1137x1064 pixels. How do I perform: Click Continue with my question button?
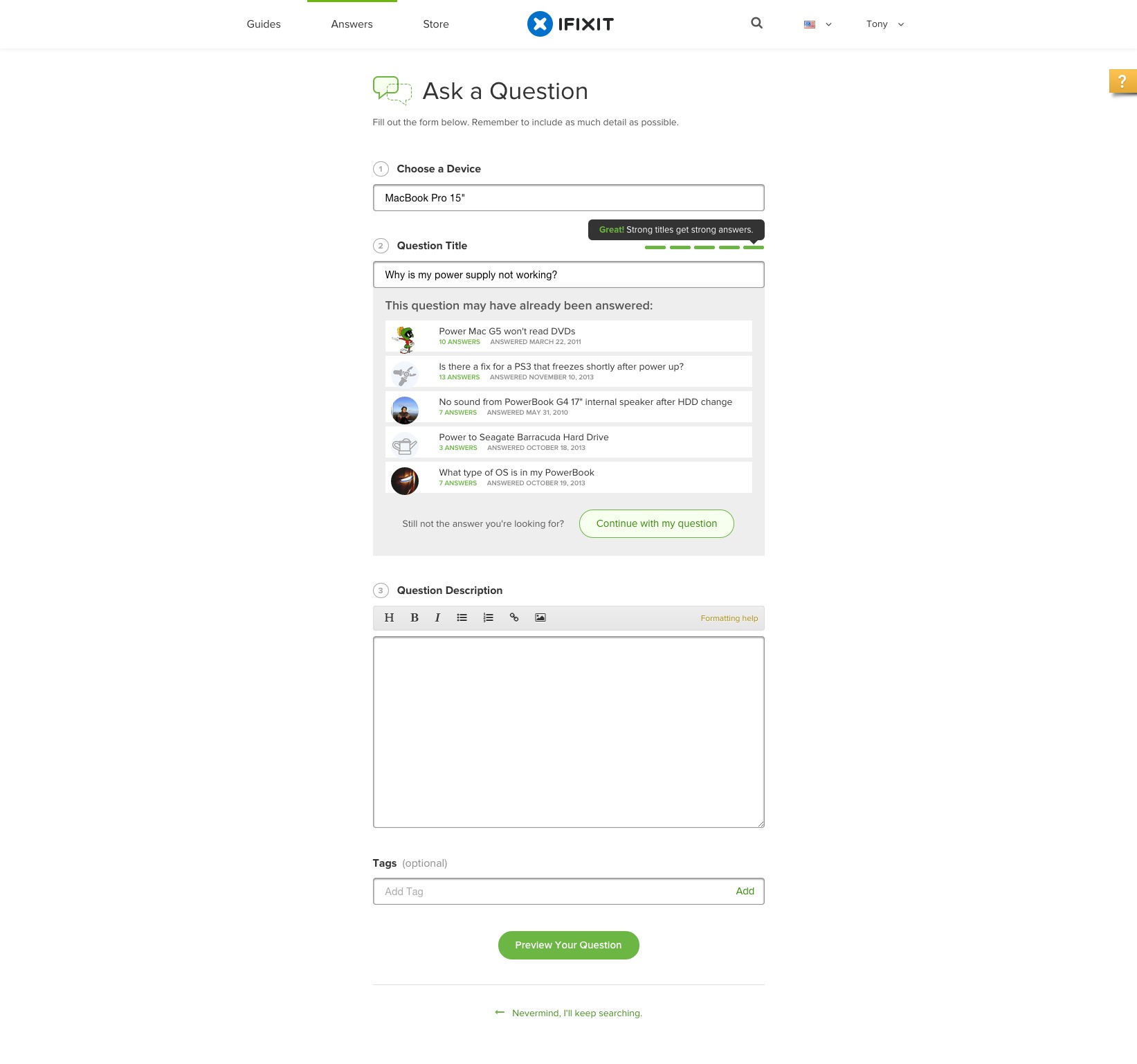[657, 524]
